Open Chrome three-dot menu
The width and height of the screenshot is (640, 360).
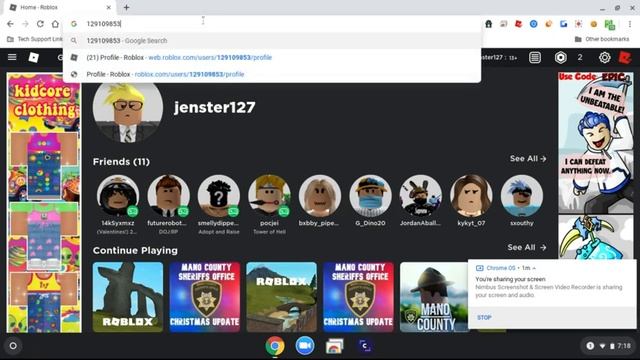tap(630, 24)
